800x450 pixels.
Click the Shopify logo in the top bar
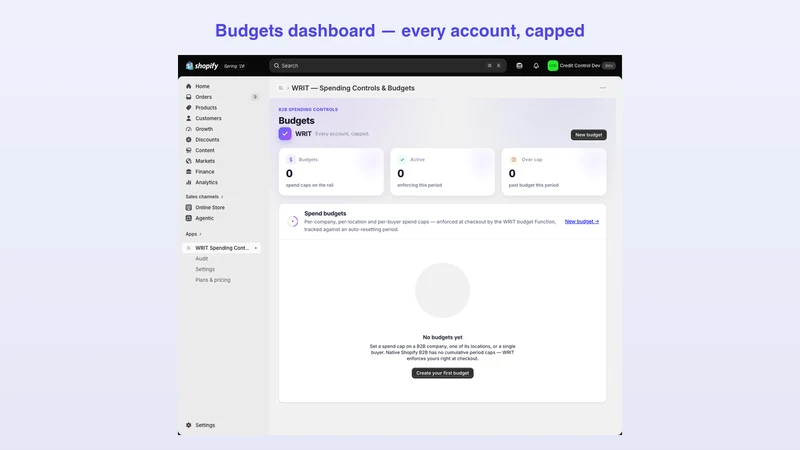[202, 66]
